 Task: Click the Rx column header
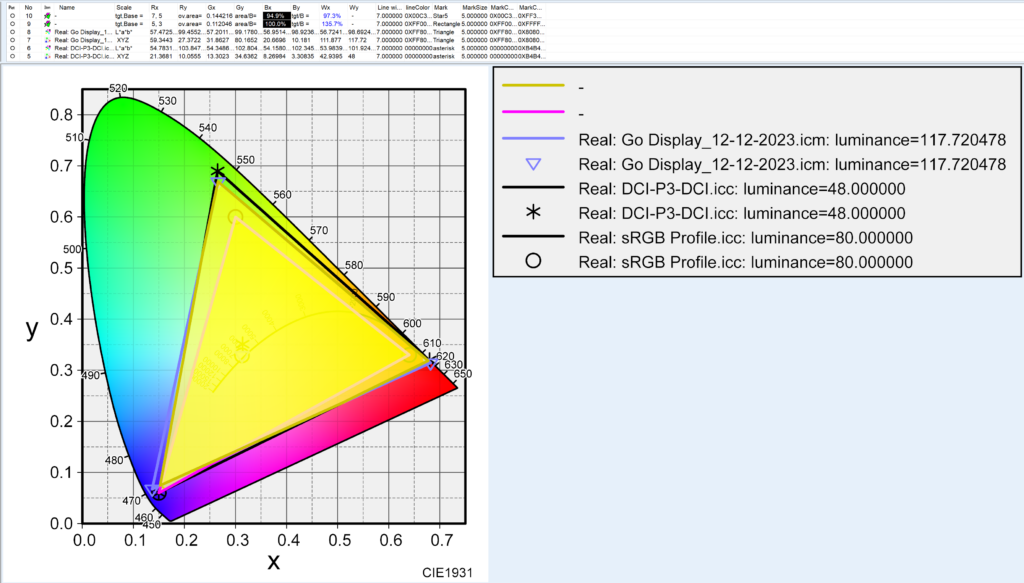(155, 7)
